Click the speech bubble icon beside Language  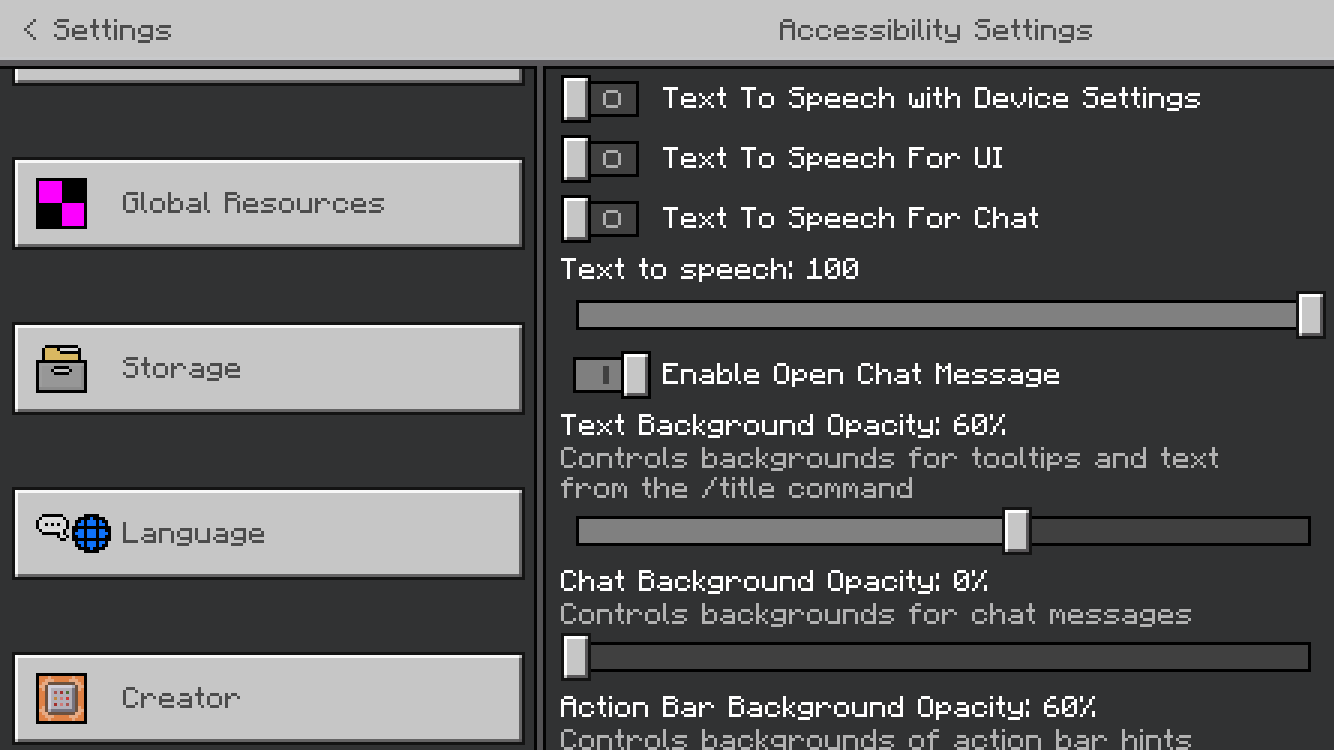52,527
